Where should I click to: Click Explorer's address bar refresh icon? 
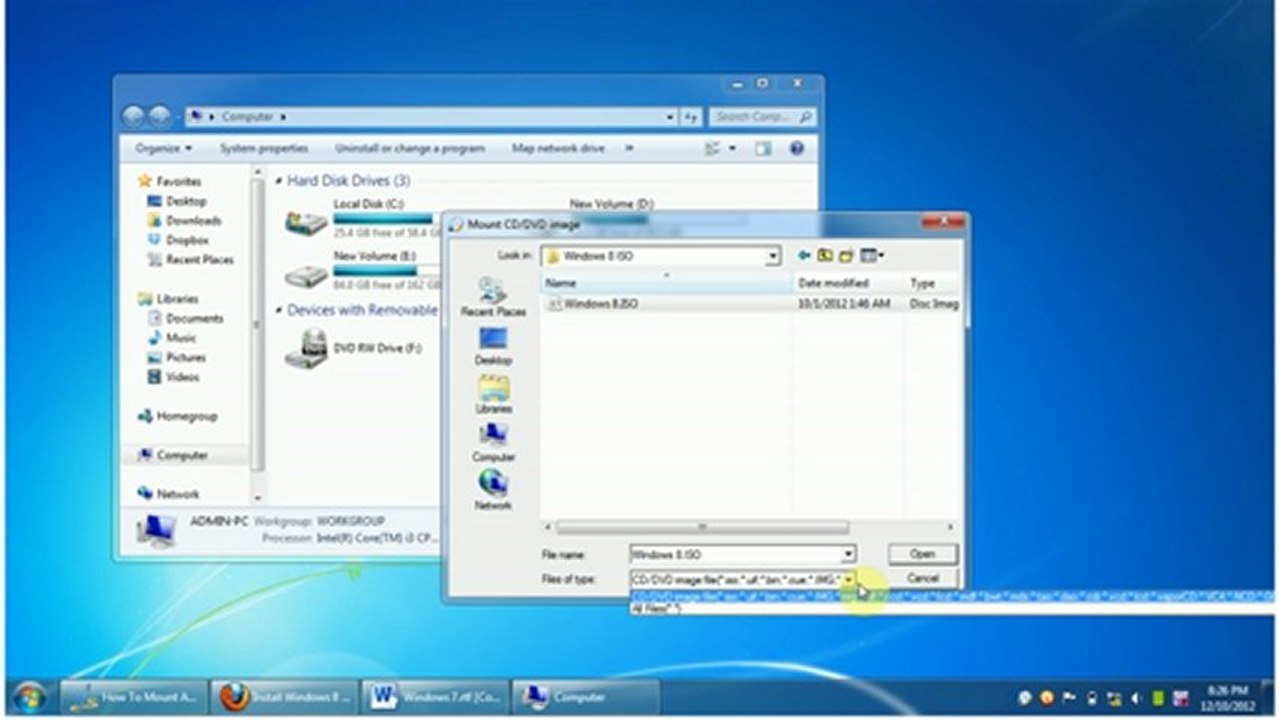click(691, 117)
